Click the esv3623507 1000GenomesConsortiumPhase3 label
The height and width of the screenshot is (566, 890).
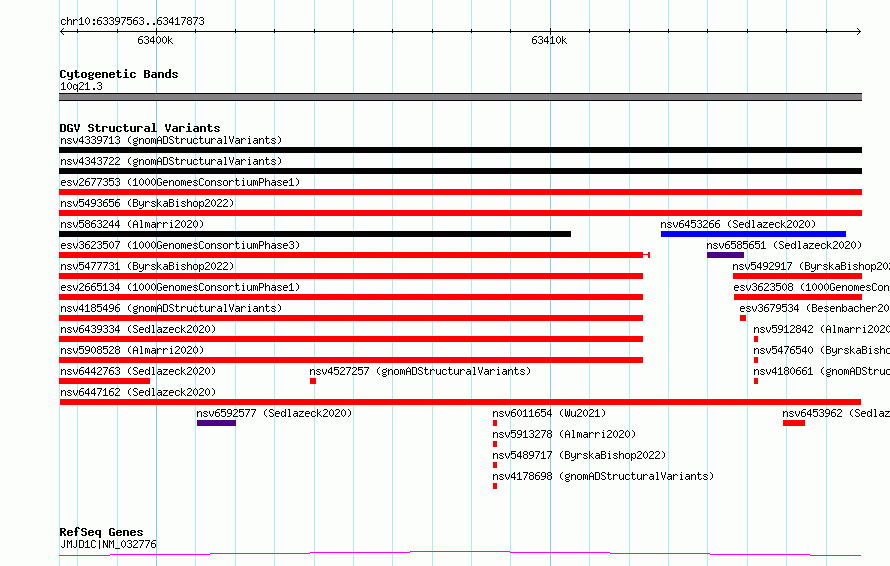[180, 245]
